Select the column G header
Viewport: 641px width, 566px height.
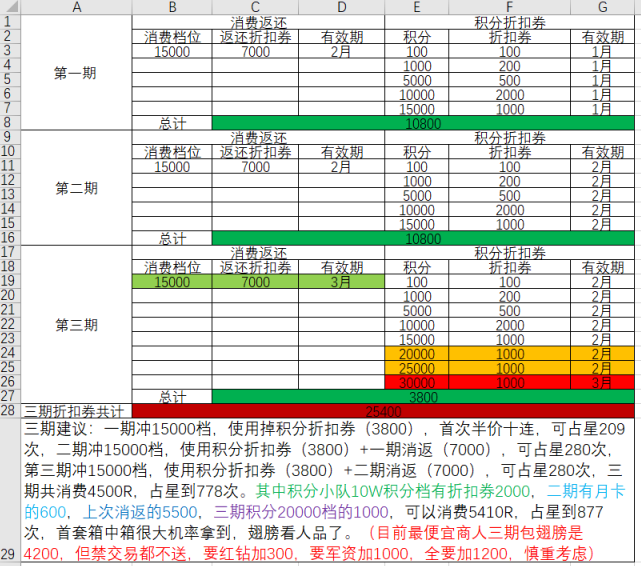click(602, 7)
